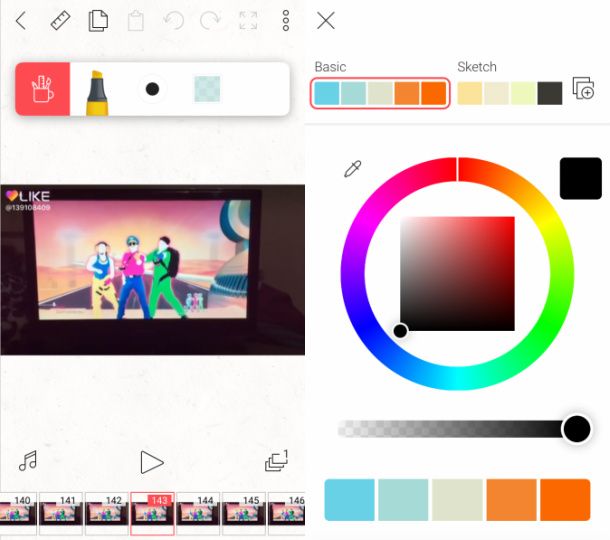Play the animation

click(x=152, y=462)
